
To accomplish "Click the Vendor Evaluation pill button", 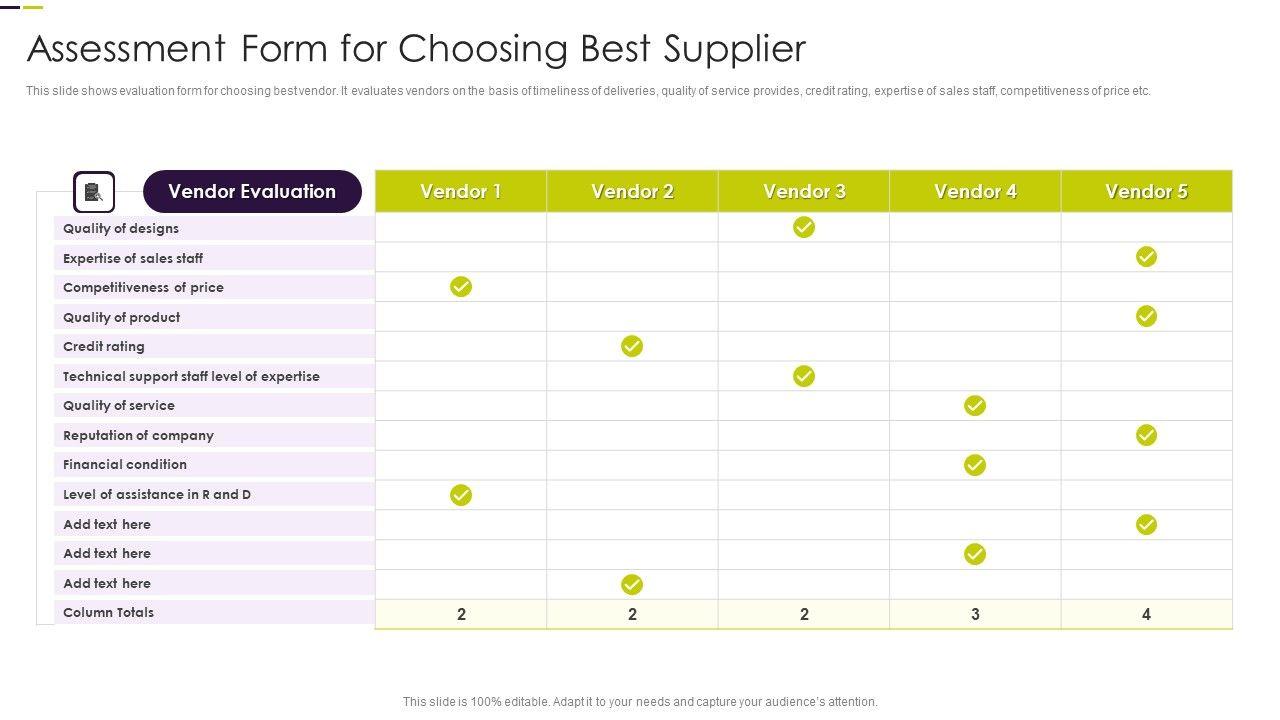I will coord(252,191).
